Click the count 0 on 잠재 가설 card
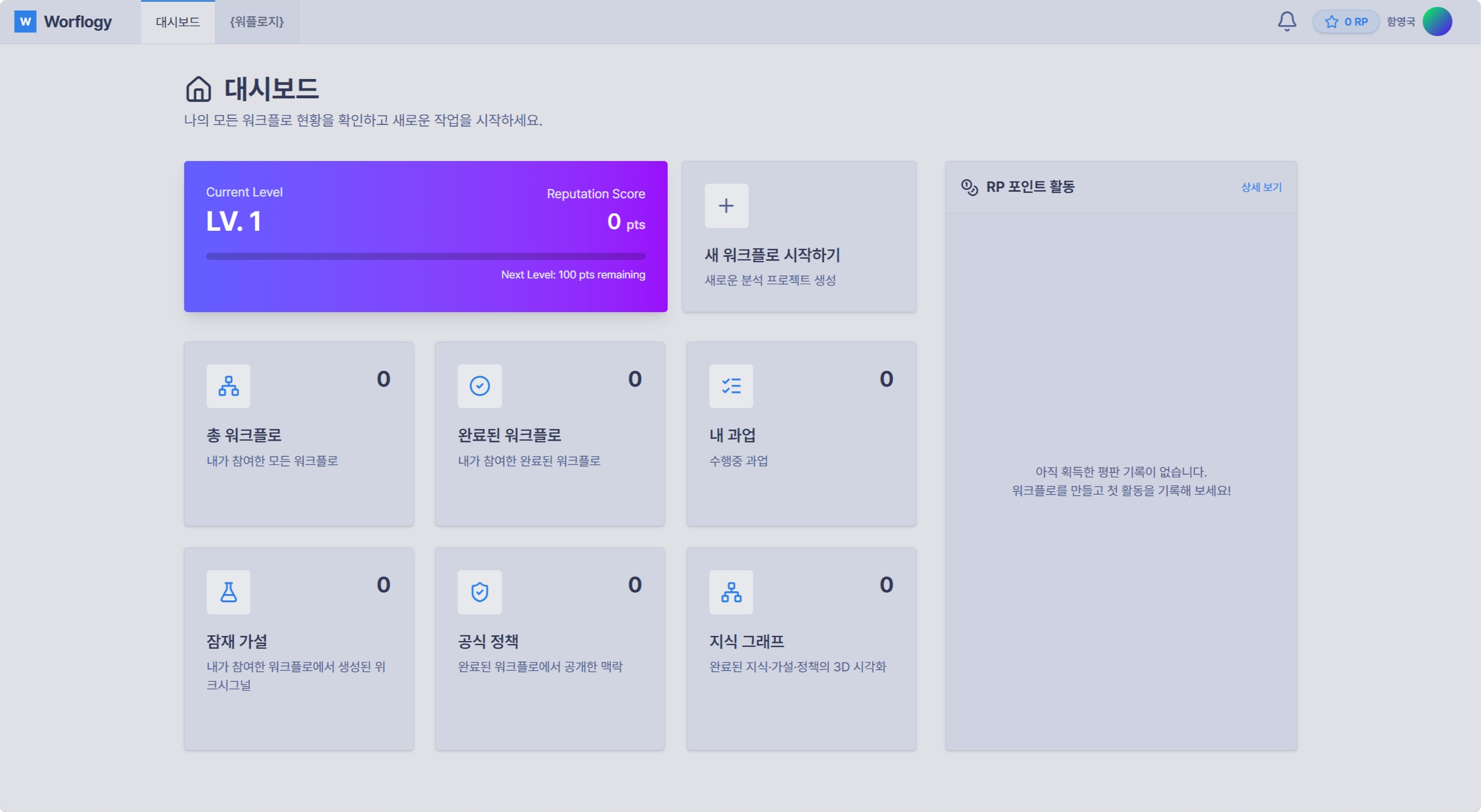1481x812 pixels. click(384, 585)
